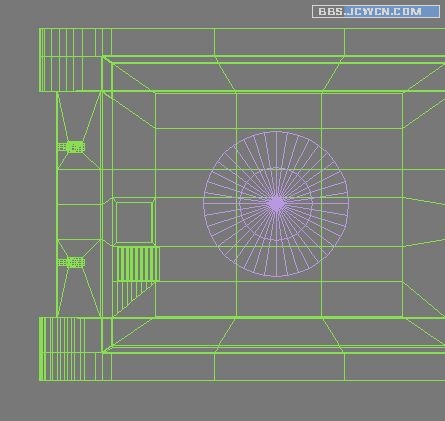Screen dimensions: 445x421
Task: Select the vertically striped green block below the small square
Action: coord(137,264)
